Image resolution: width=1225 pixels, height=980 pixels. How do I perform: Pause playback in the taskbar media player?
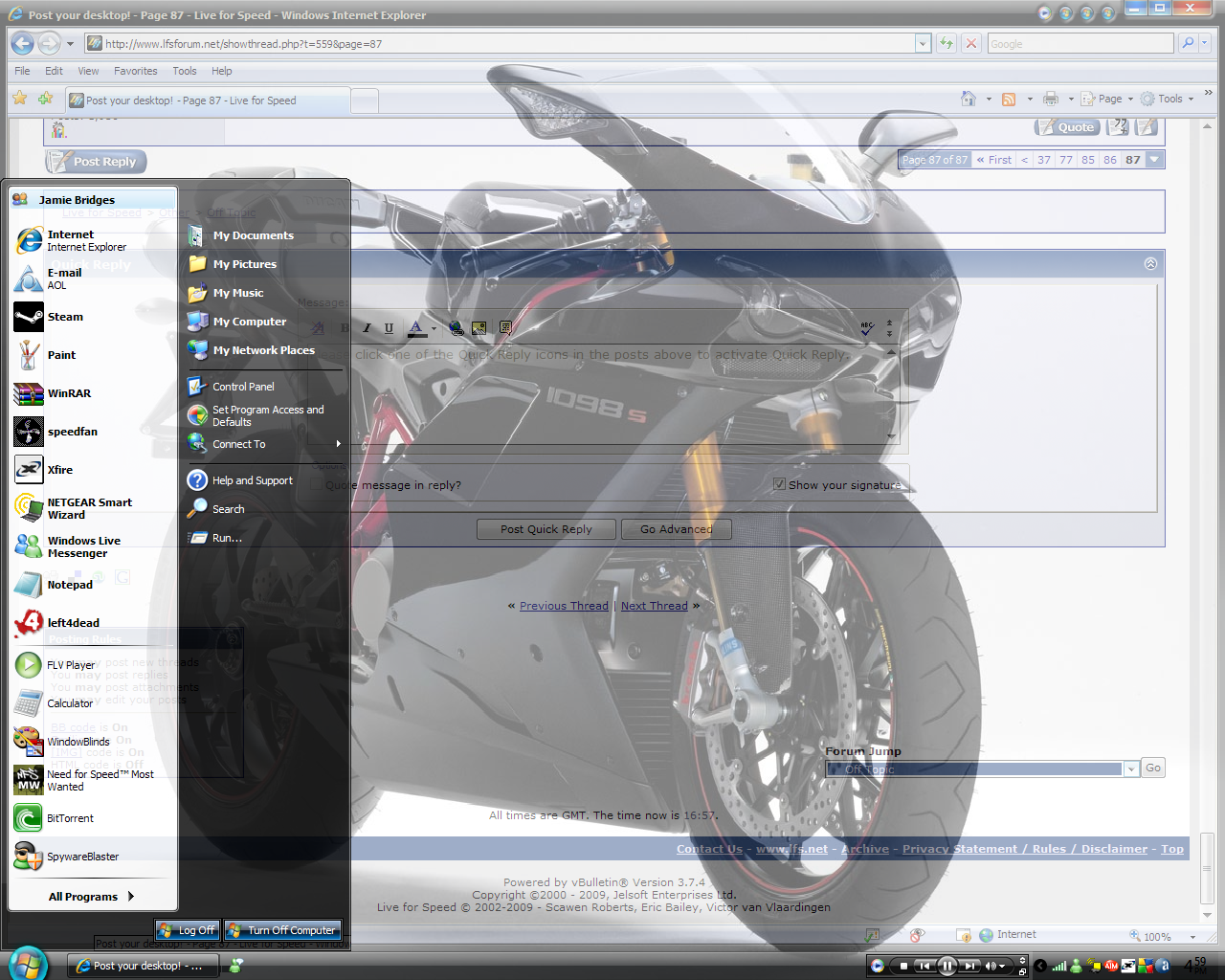click(947, 966)
